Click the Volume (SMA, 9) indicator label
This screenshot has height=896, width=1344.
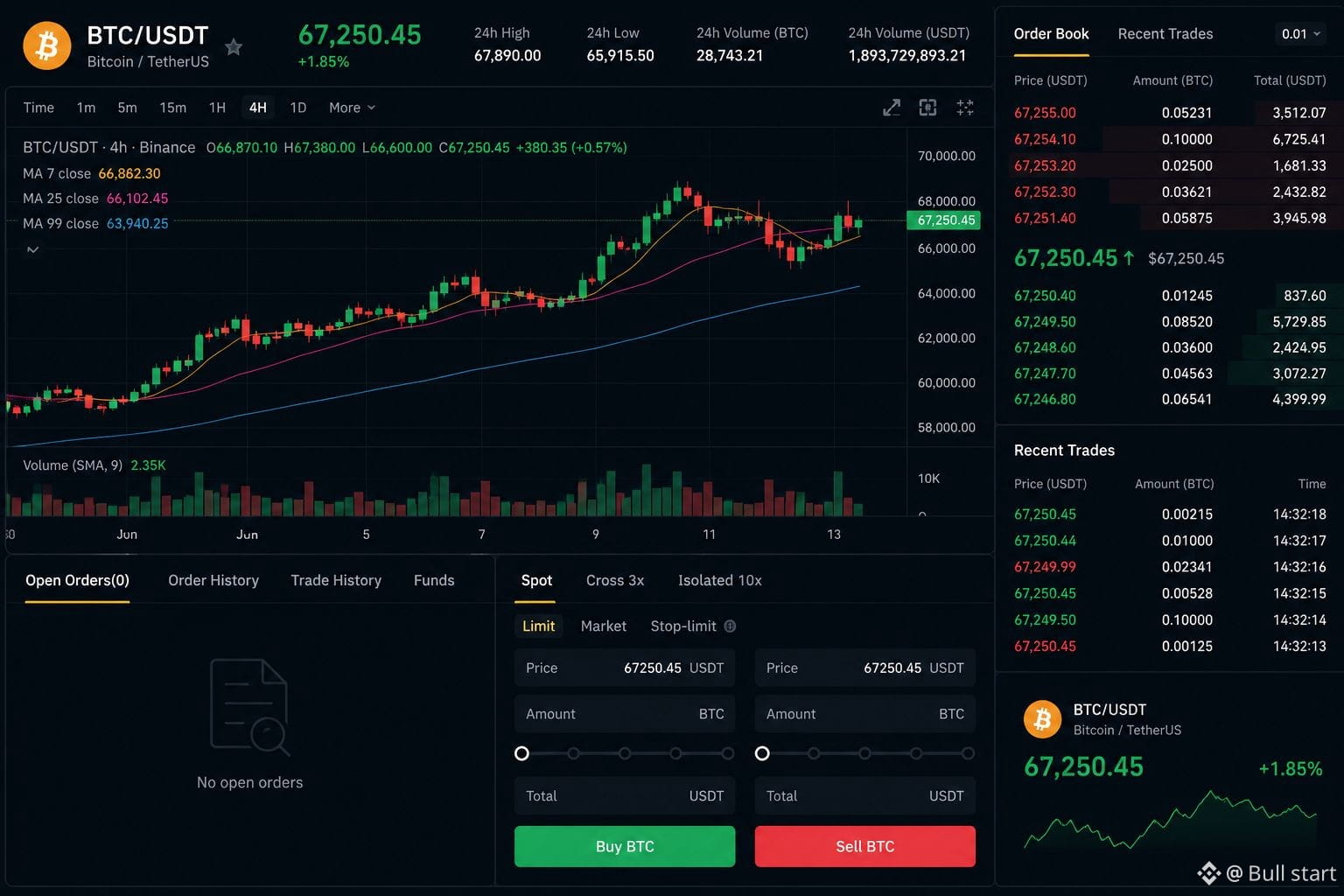click(73, 465)
